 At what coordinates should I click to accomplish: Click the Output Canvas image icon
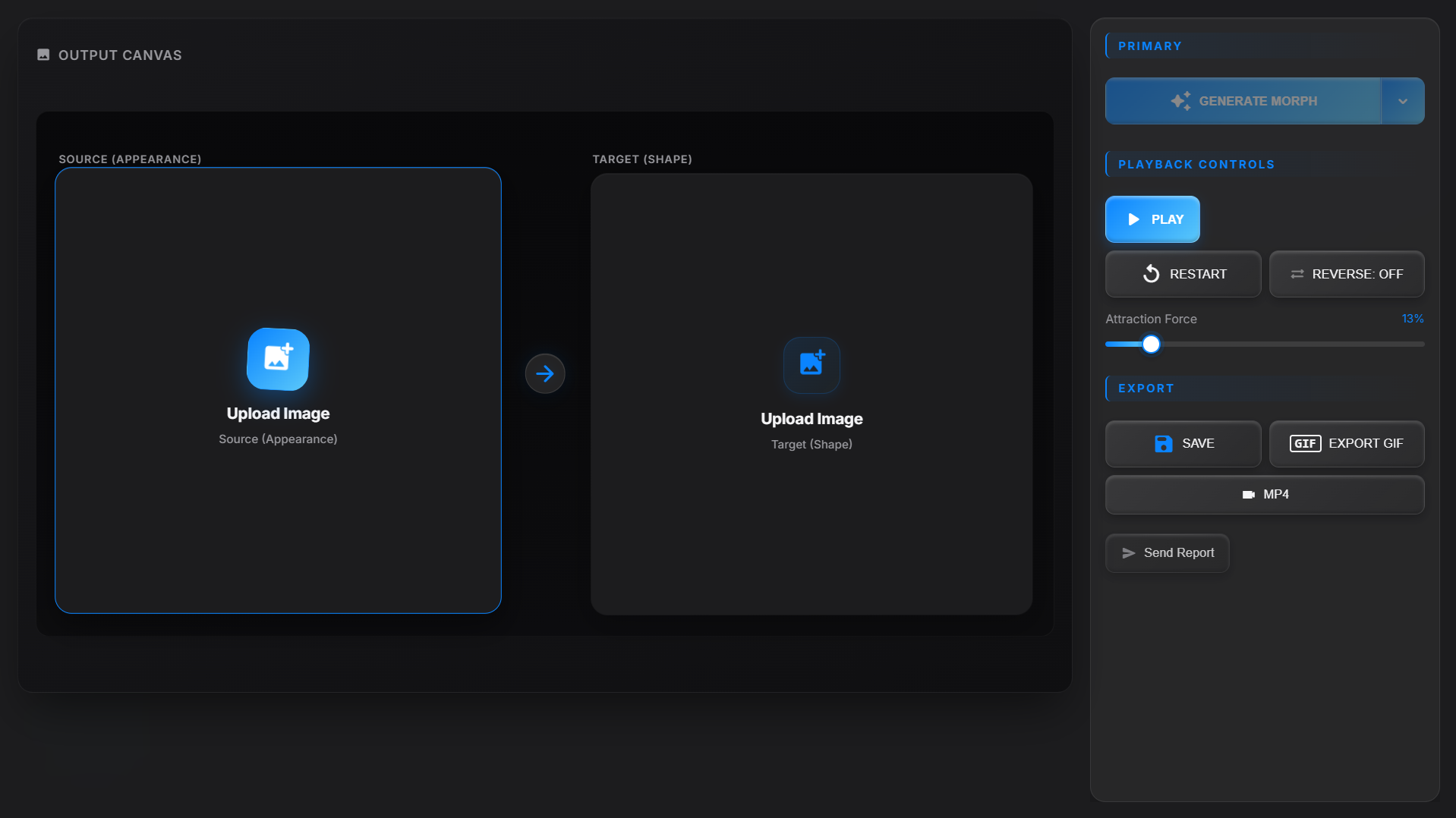pyautogui.click(x=43, y=55)
